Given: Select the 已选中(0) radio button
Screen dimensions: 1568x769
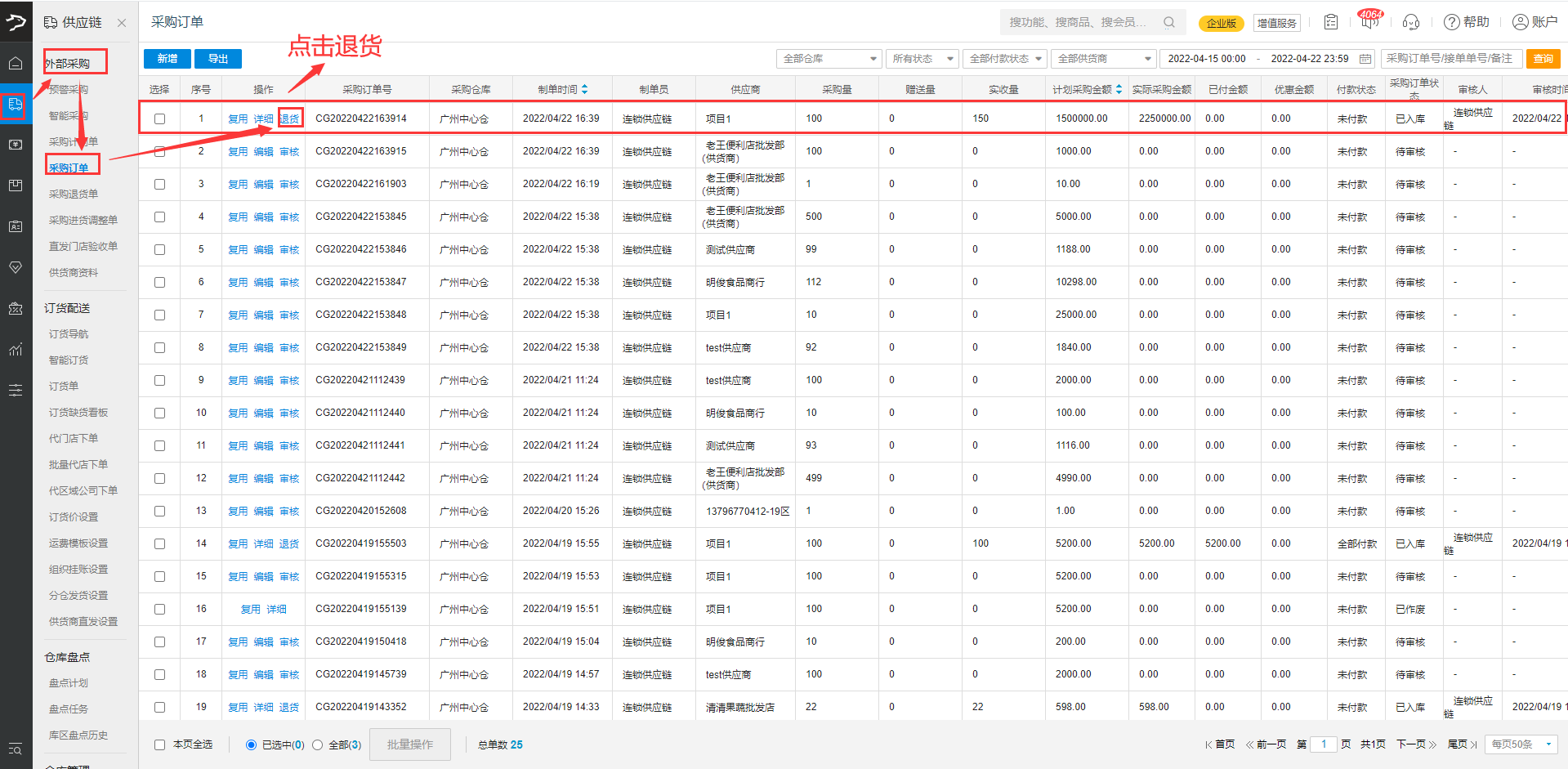Looking at the screenshot, I should coord(251,744).
